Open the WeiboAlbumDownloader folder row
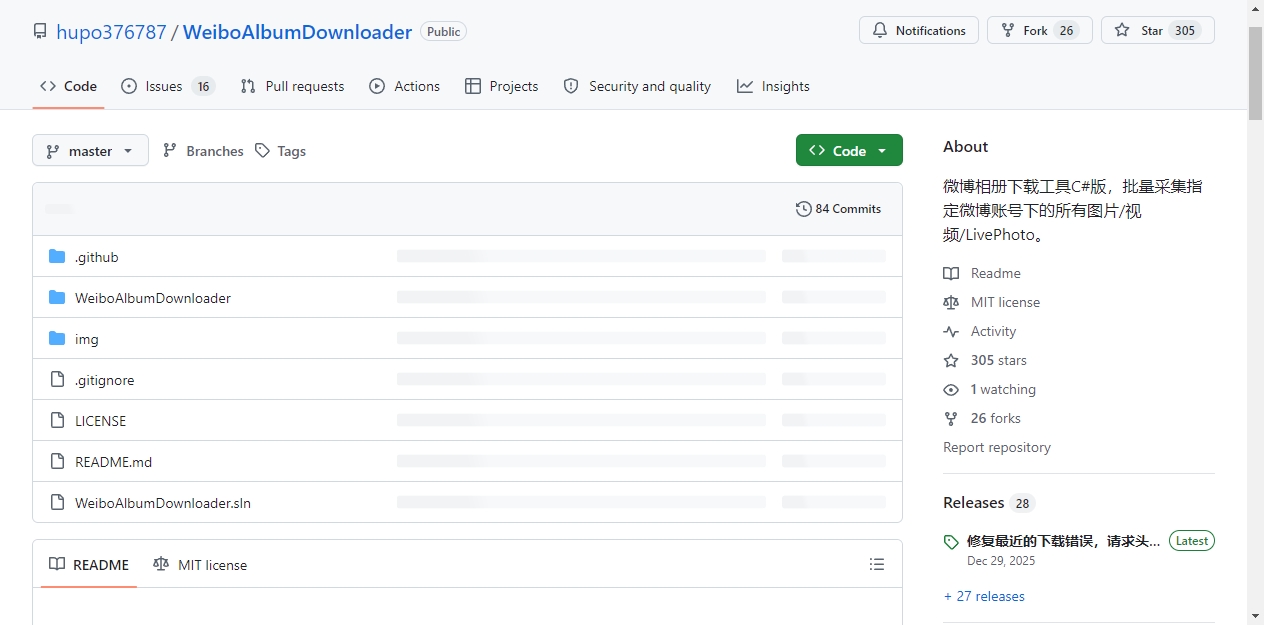 click(x=467, y=298)
